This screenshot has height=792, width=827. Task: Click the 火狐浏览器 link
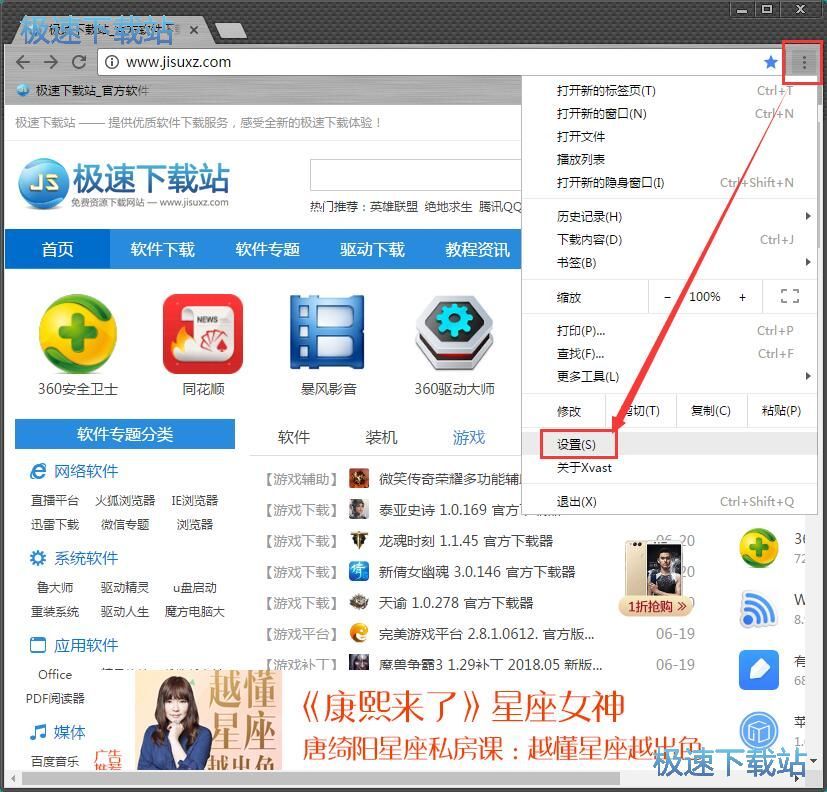(x=125, y=500)
